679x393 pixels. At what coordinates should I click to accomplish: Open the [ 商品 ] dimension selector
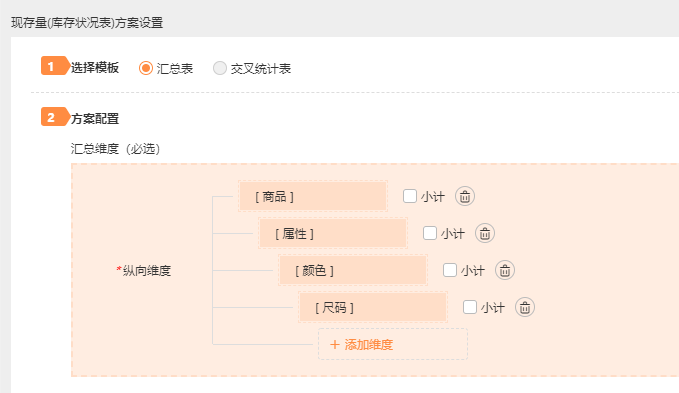pyautogui.click(x=313, y=196)
